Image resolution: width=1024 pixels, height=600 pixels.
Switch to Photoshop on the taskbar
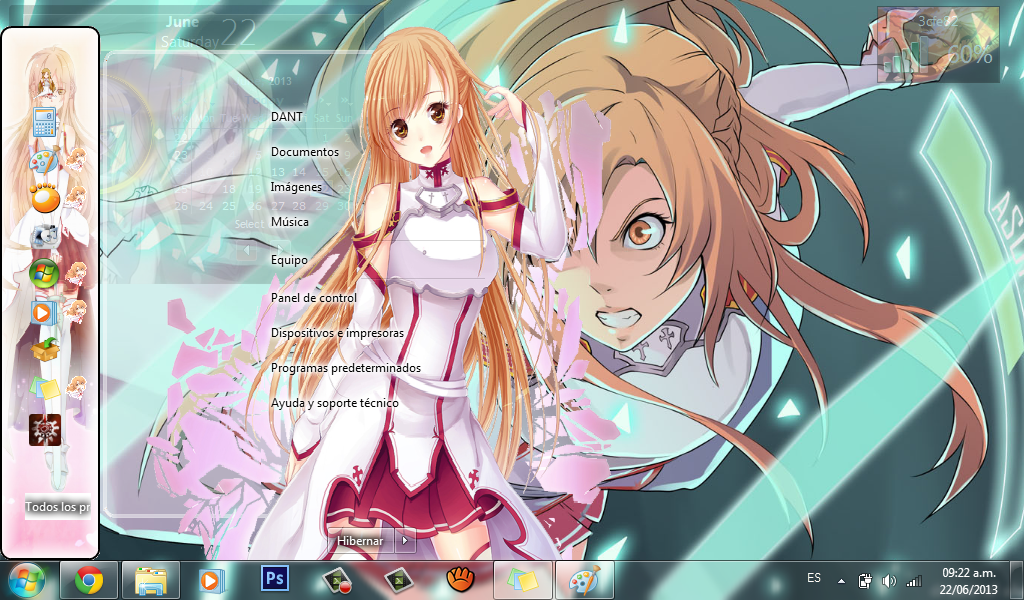point(274,578)
